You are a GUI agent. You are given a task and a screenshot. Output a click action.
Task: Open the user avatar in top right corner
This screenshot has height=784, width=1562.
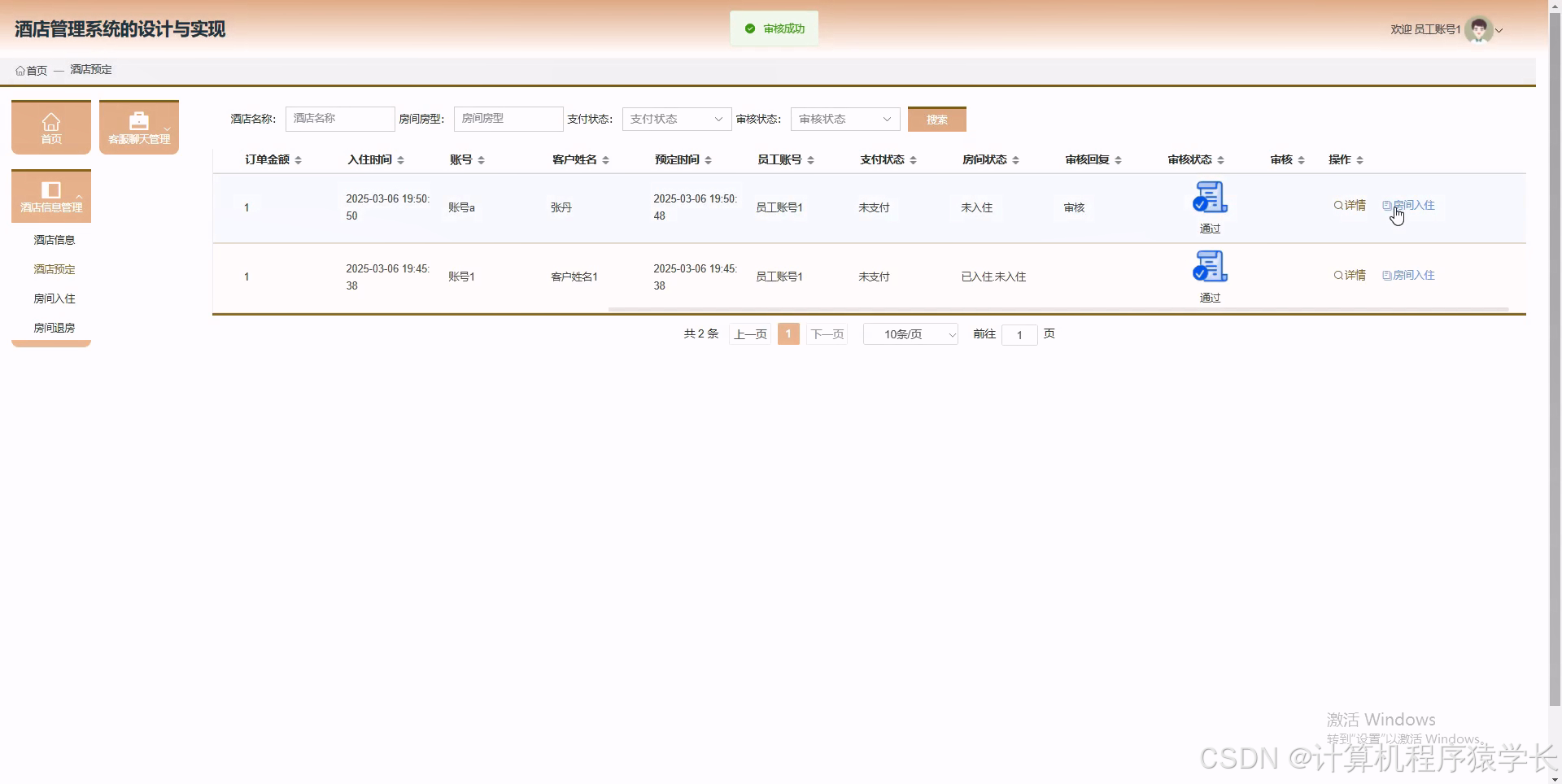pyautogui.click(x=1479, y=29)
